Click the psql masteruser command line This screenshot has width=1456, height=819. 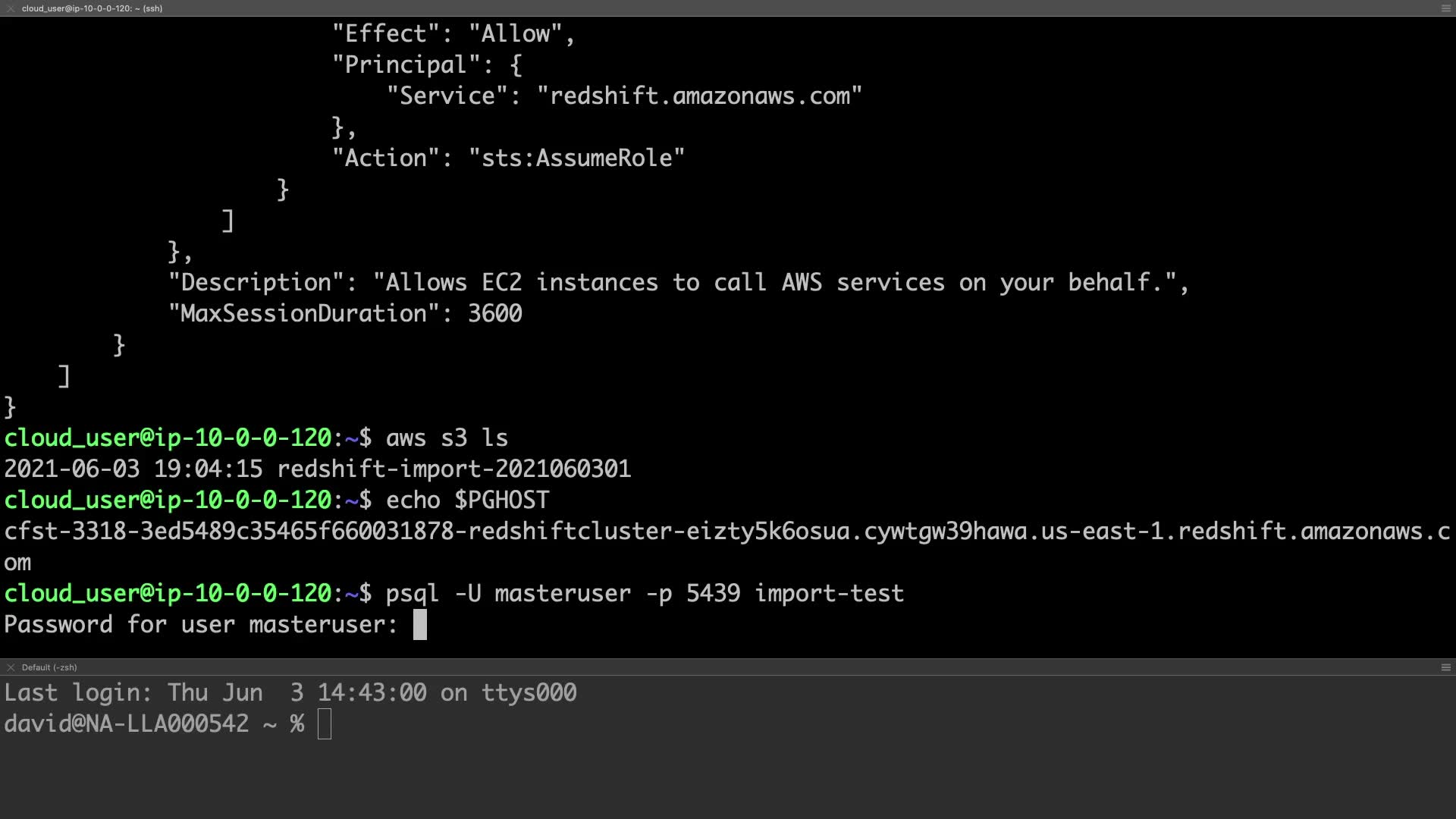[x=644, y=593]
